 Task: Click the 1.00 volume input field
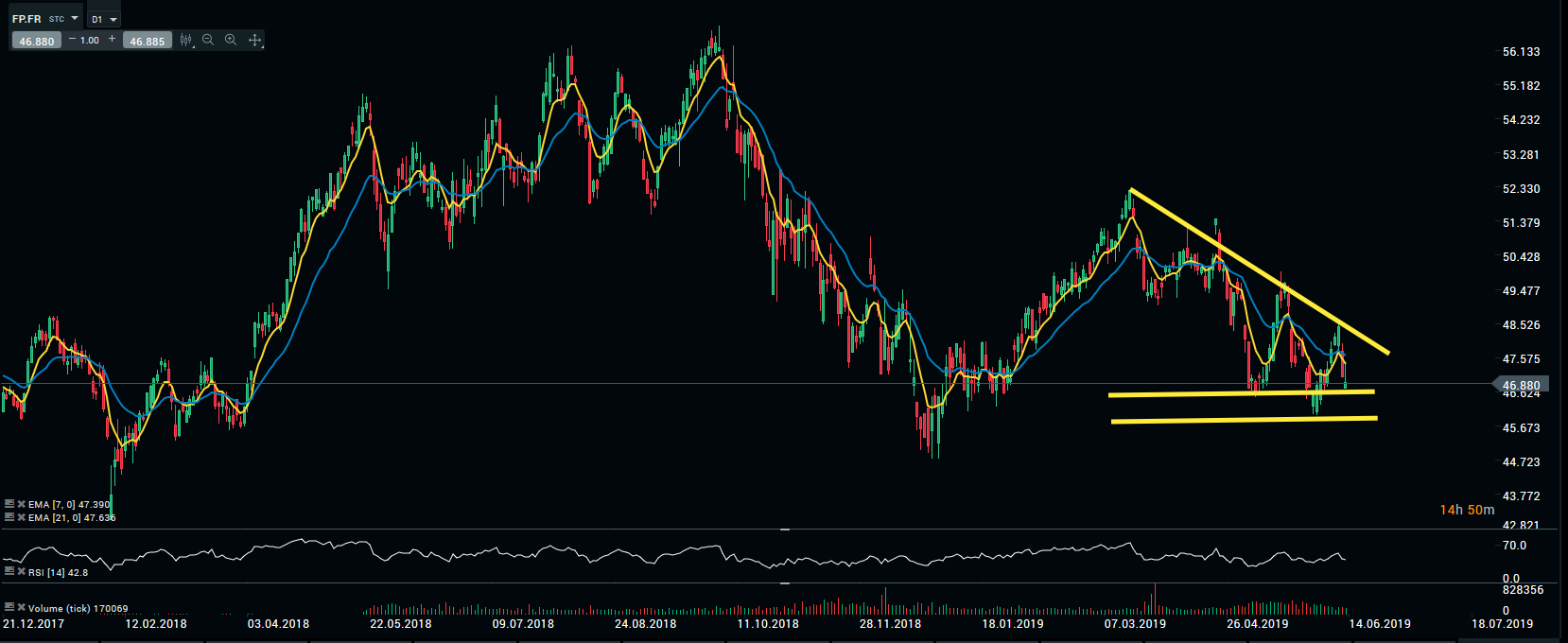90,40
